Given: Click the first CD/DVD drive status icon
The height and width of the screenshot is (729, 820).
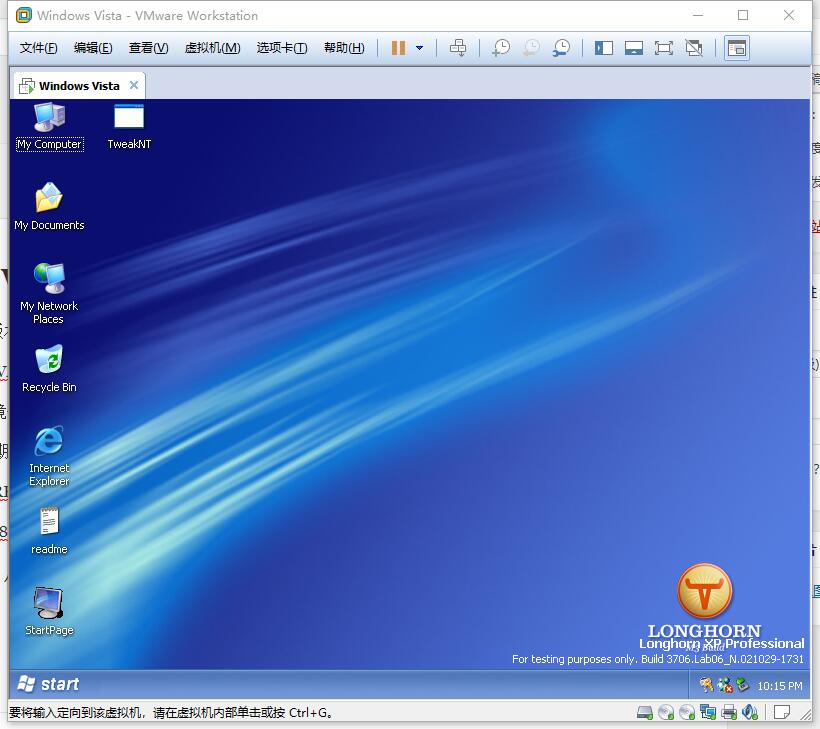Looking at the screenshot, I should pyautogui.click(x=666, y=712).
